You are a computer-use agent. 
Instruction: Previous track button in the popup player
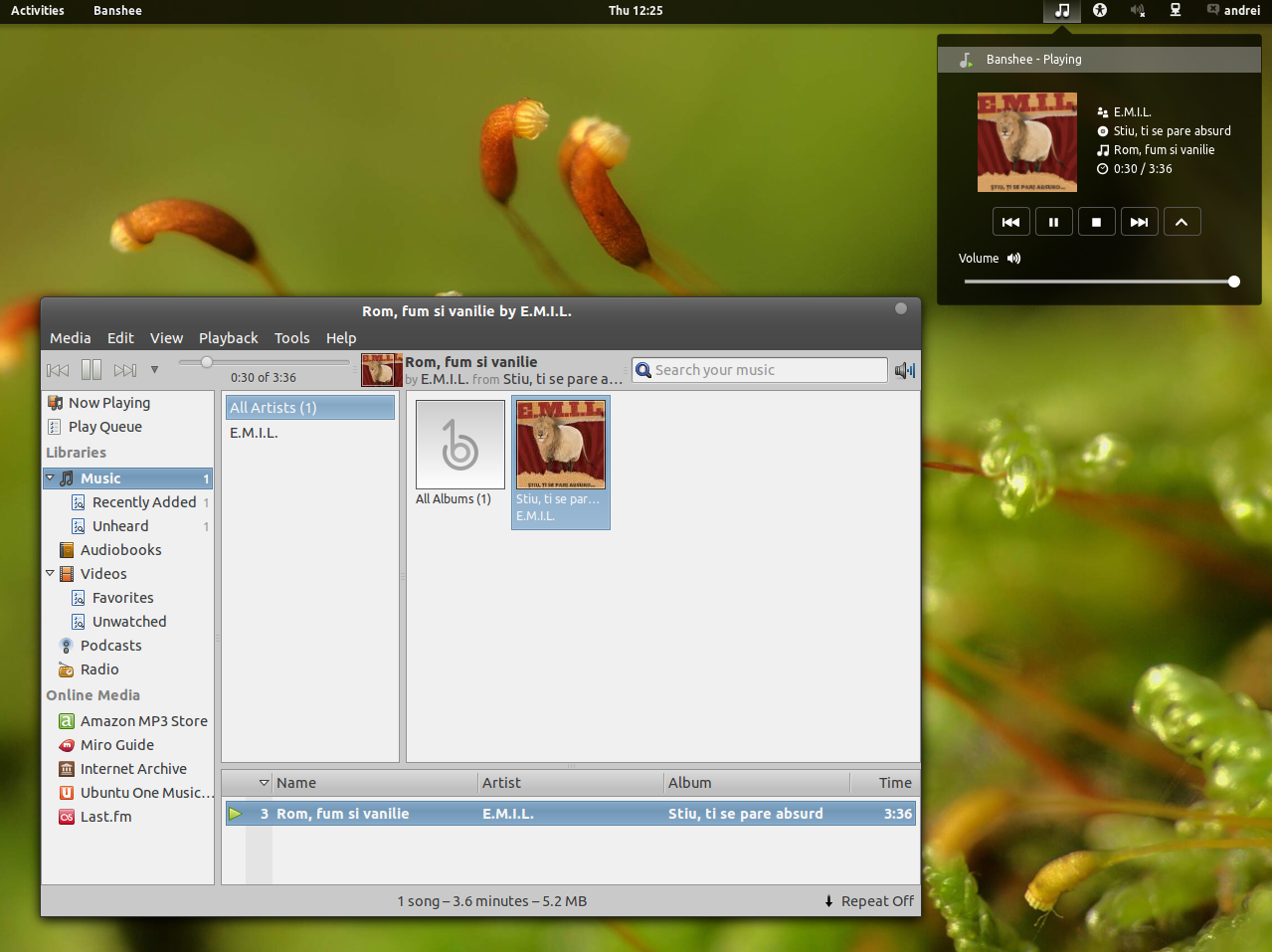[x=1010, y=222]
